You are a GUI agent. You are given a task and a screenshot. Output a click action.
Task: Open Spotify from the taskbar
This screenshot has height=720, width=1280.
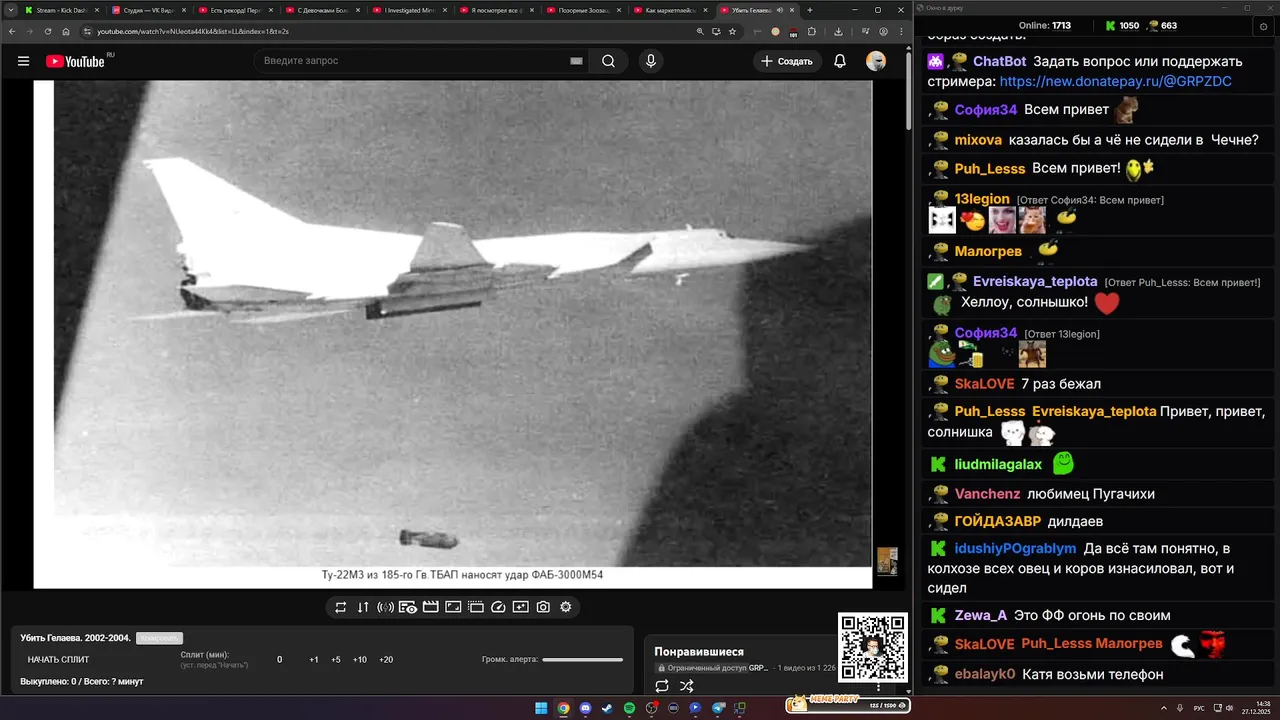pyautogui.click(x=629, y=708)
